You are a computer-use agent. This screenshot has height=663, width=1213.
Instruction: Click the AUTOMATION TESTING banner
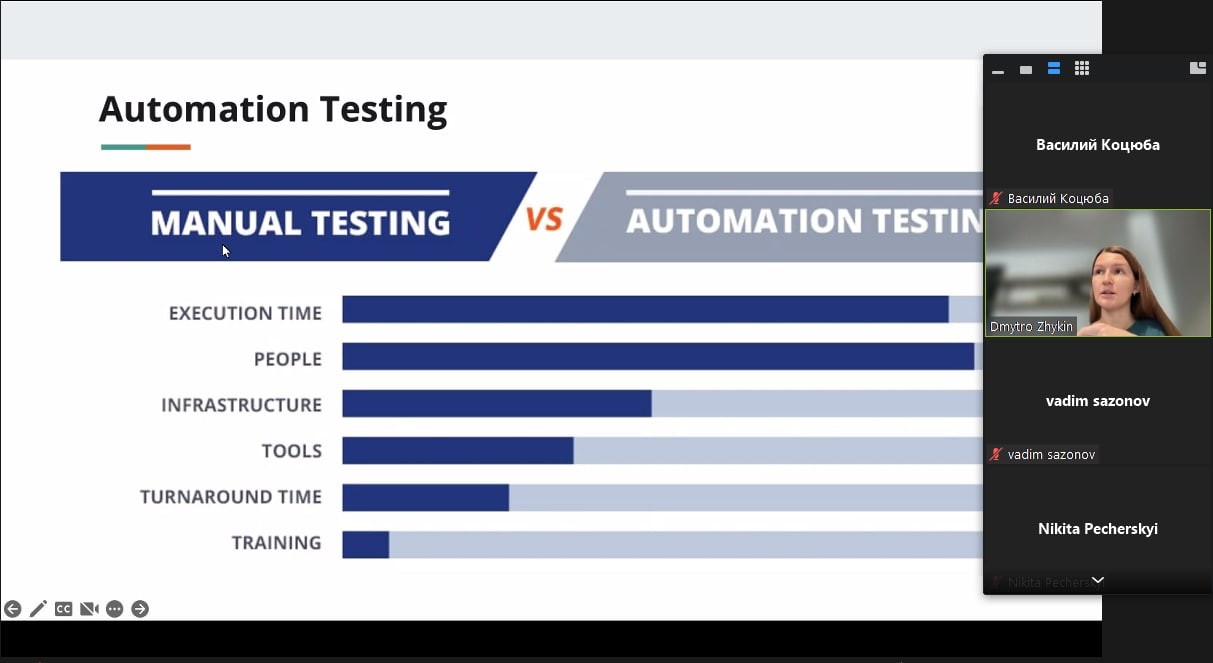pos(770,217)
